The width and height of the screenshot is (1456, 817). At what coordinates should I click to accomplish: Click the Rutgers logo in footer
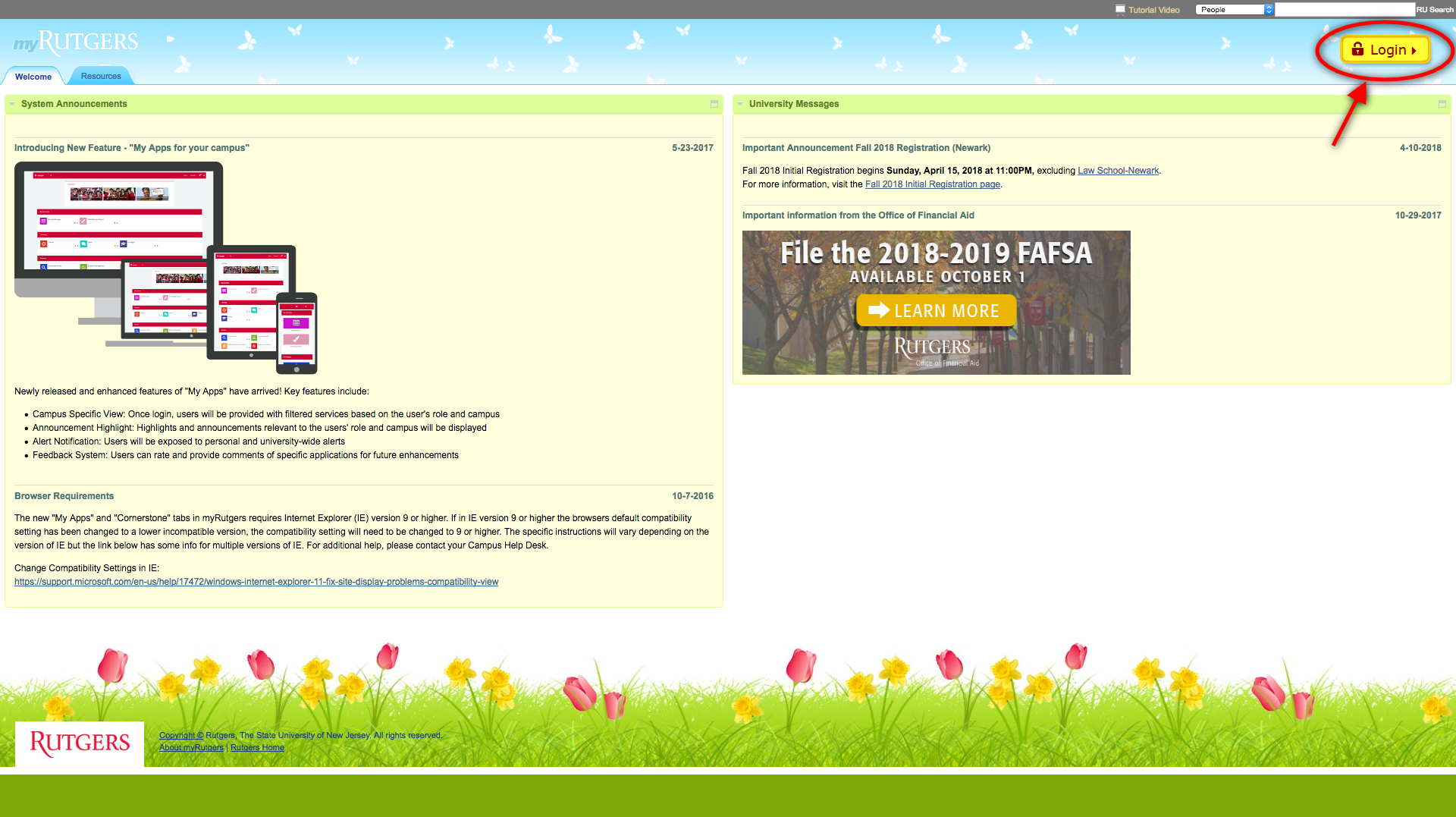point(80,743)
